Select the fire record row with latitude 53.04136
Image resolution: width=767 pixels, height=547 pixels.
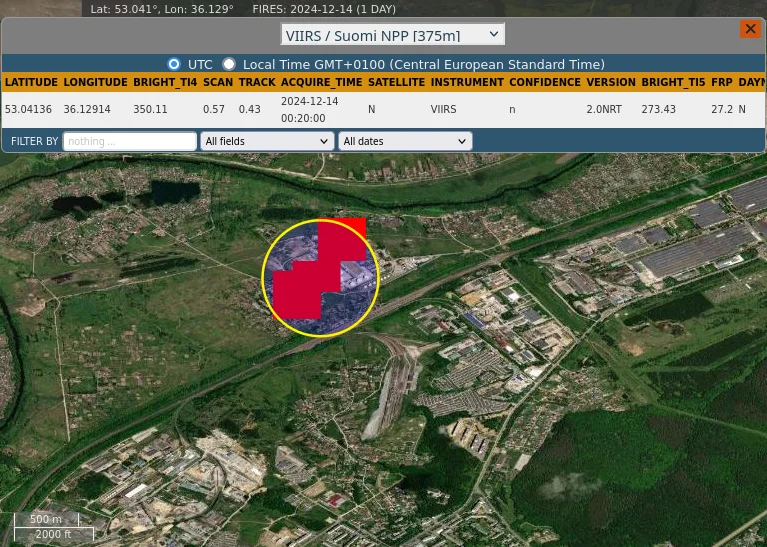click(300, 110)
